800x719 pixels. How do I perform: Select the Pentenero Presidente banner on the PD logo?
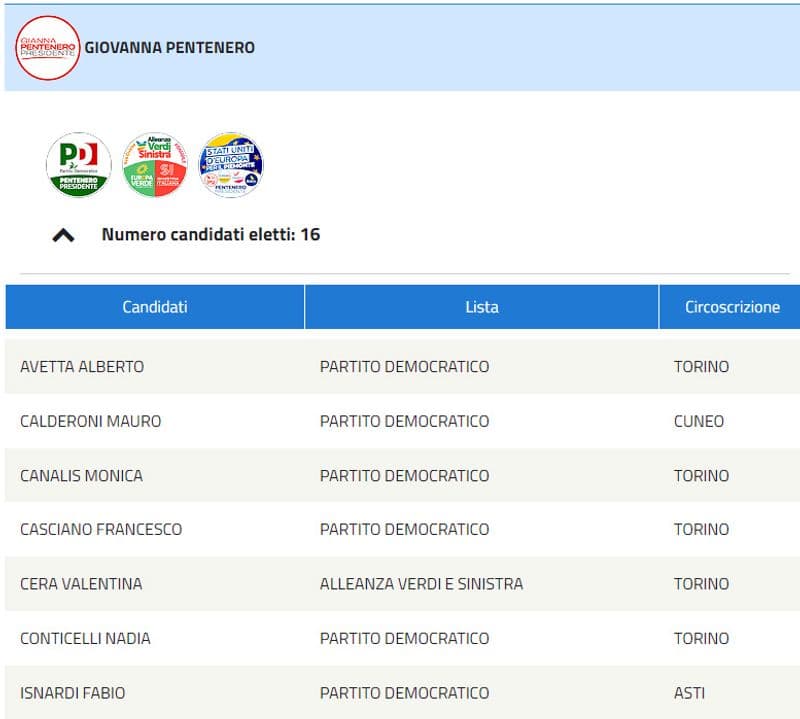pos(80,184)
